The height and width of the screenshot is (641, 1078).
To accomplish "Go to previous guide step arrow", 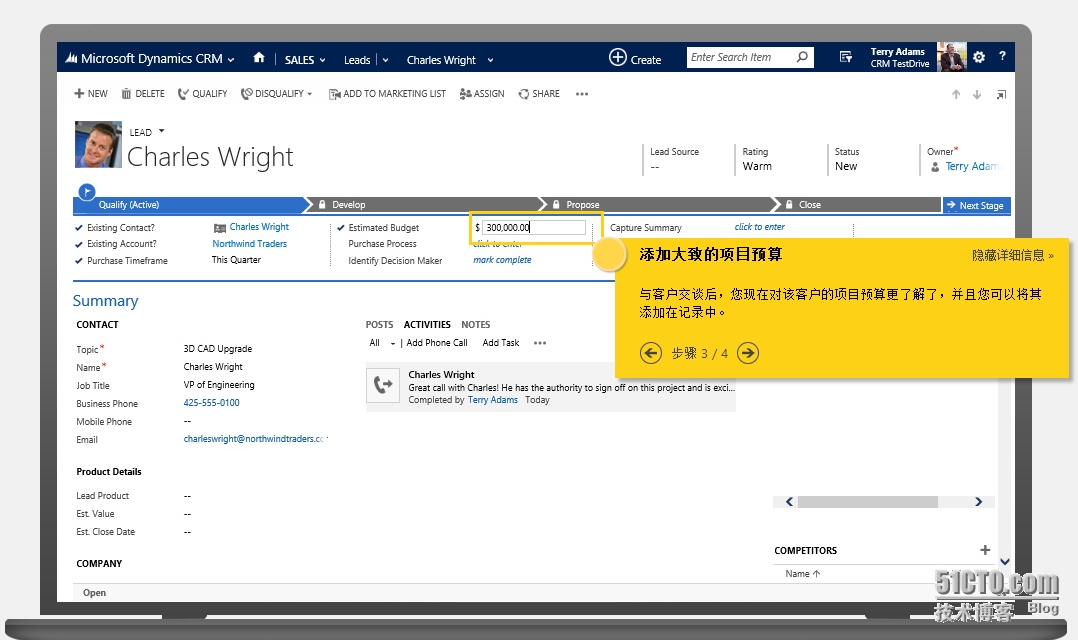I will [650, 353].
